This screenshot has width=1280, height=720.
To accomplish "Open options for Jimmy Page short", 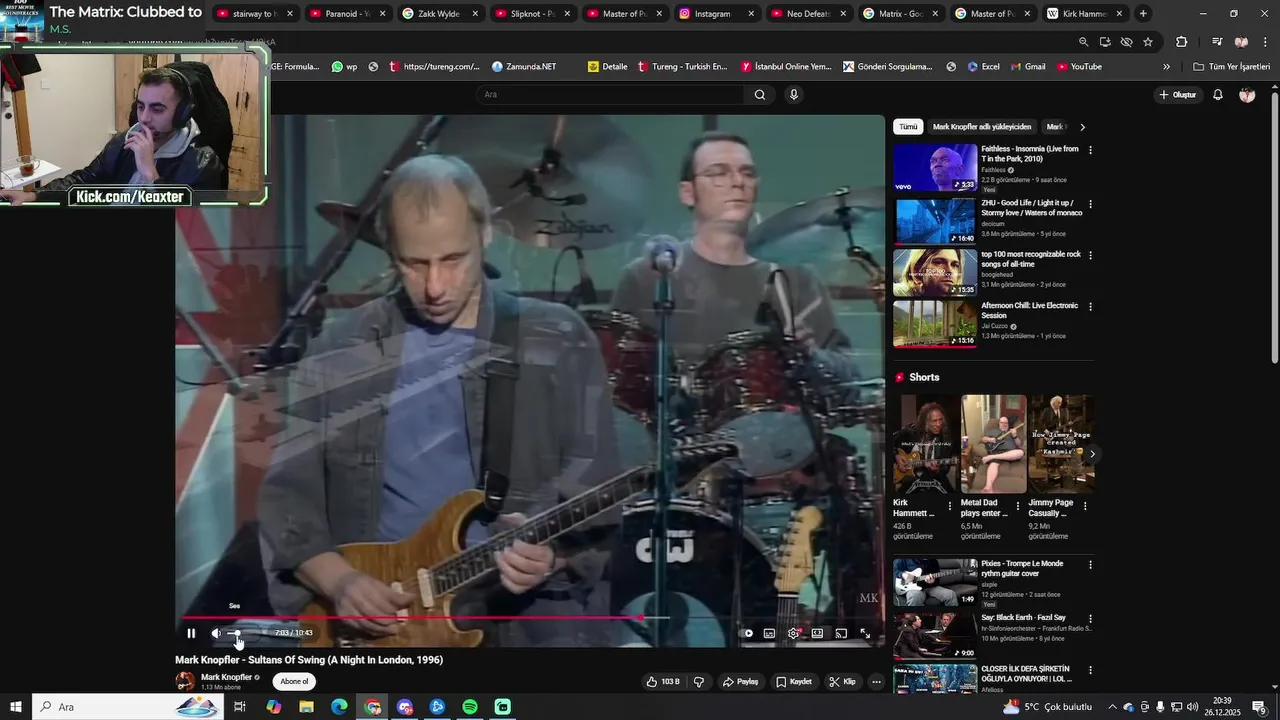I will [x=1085, y=506].
